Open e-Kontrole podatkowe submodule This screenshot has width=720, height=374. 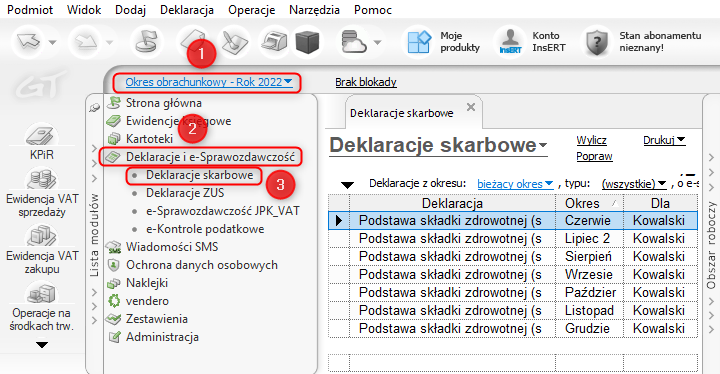205,229
